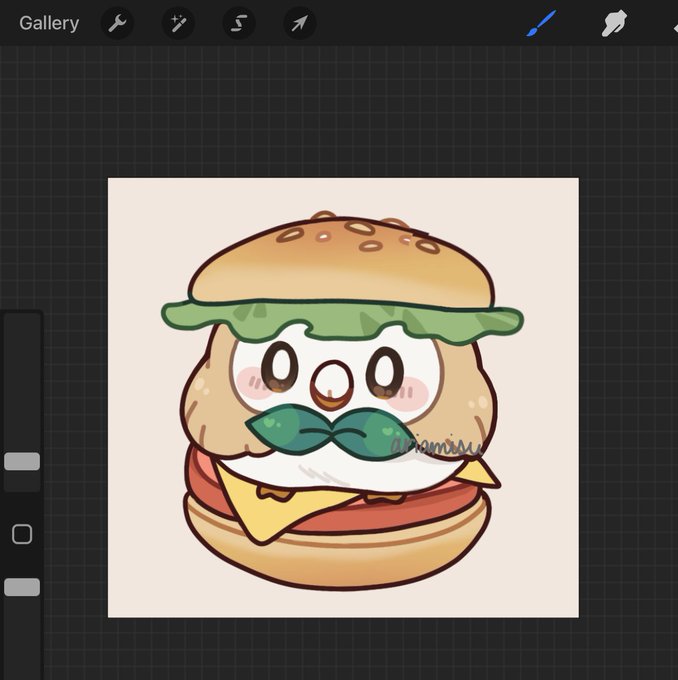
Task: Click the burger artwork canvas
Action: (x=343, y=397)
